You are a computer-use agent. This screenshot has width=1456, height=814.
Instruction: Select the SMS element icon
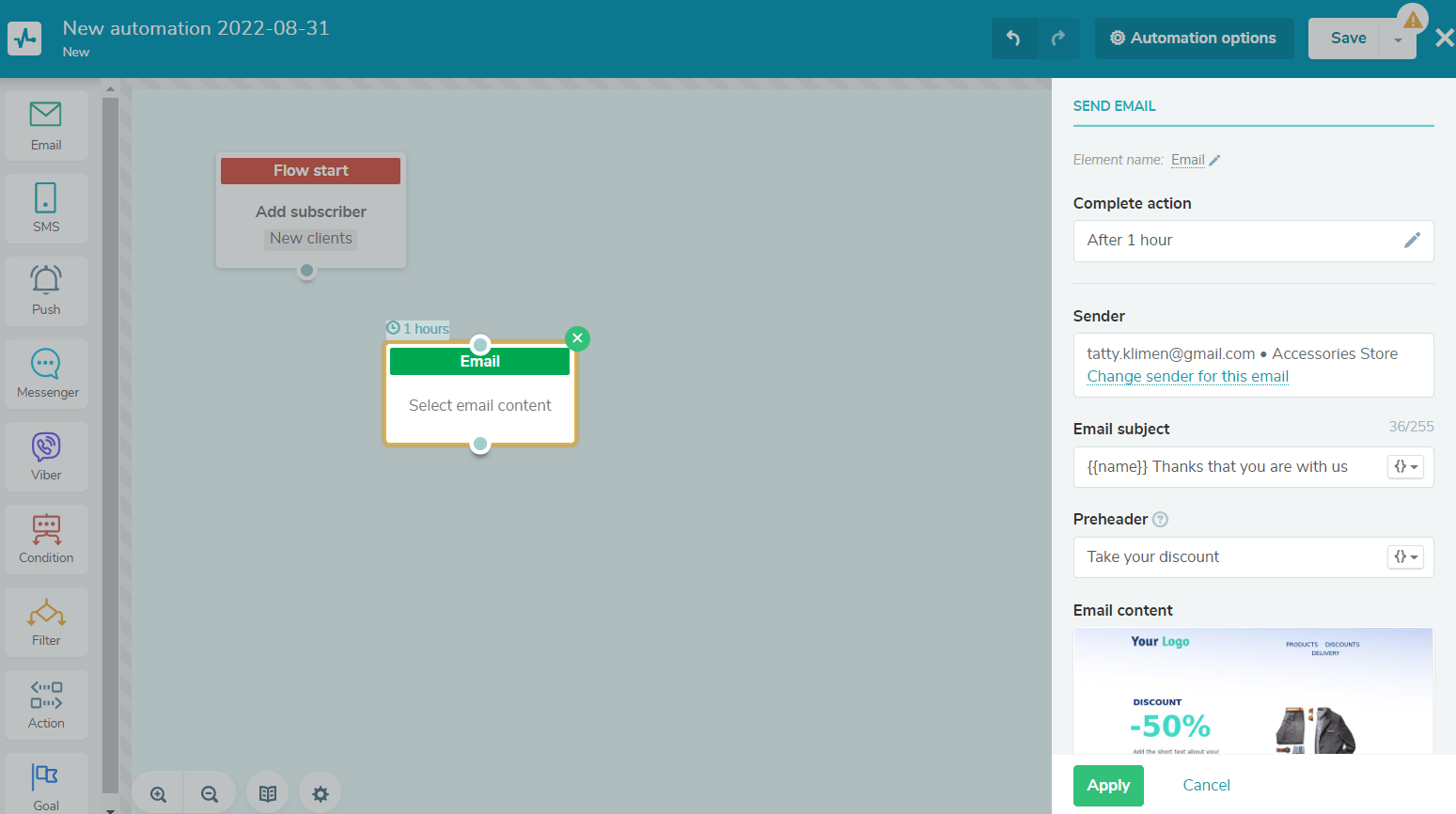tap(46, 208)
